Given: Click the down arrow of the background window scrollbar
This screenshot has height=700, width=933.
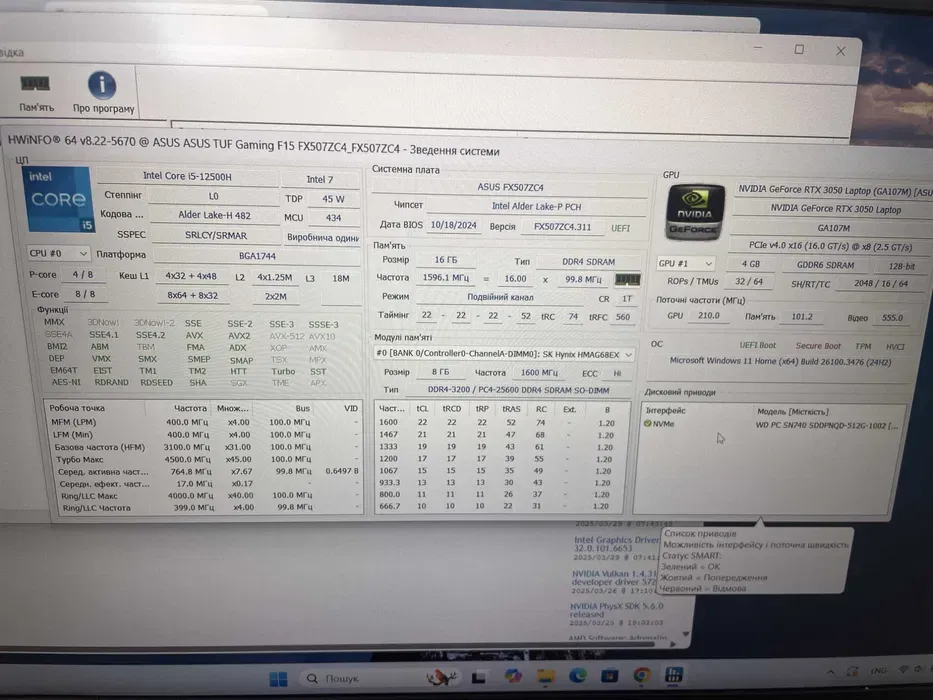Looking at the screenshot, I should pyautogui.click(x=686, y=634).
